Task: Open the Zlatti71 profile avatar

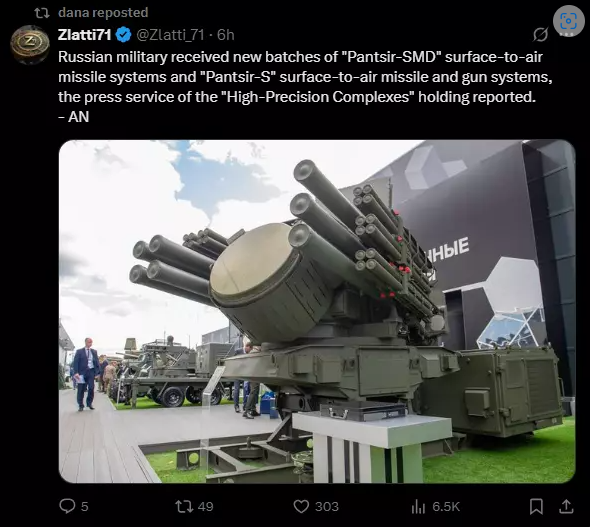Action: tap(30, 44)
